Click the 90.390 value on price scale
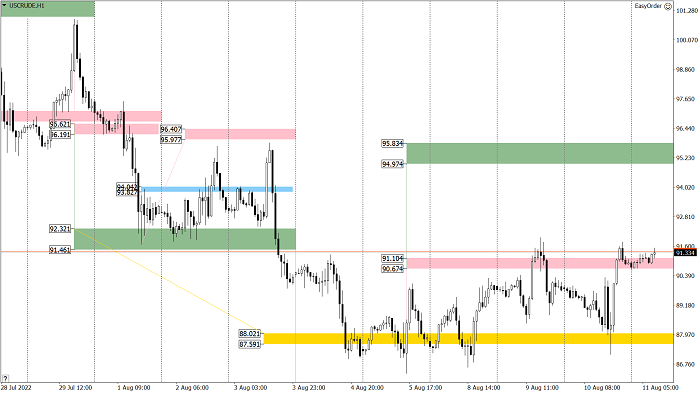The width and height of the screenshot is (700, 393). [x=687, y=276]
